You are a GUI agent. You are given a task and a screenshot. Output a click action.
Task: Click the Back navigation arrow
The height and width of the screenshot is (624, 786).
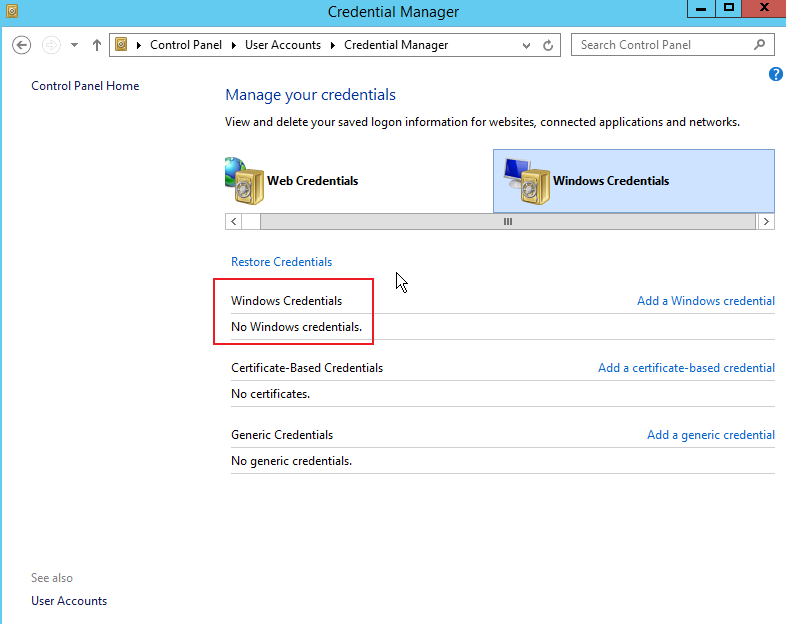pyautogui.click(x=22, y=45)
